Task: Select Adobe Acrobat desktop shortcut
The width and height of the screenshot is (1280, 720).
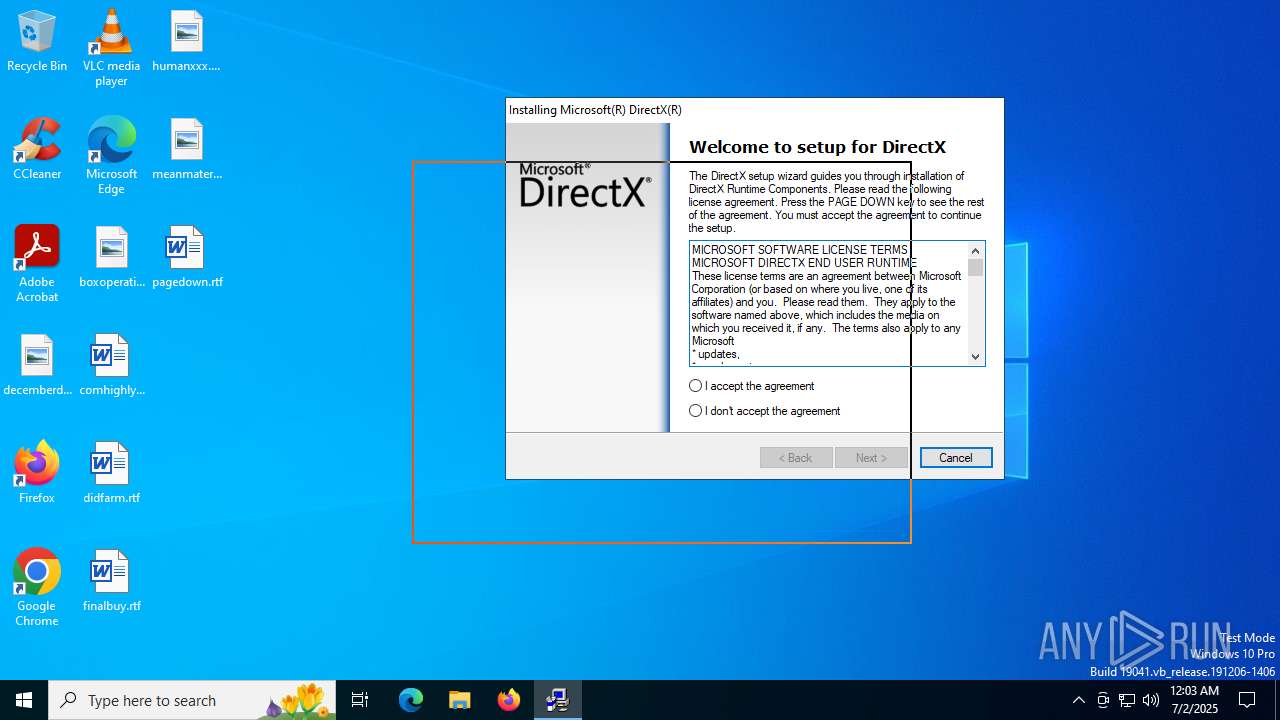Action: 37,264
